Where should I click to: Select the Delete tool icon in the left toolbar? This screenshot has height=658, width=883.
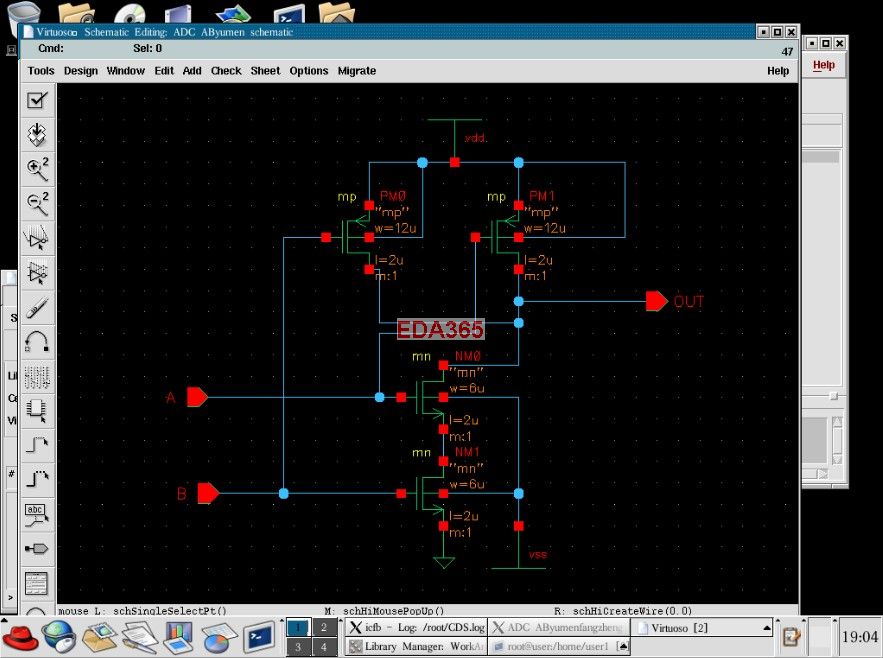(37, 307)
